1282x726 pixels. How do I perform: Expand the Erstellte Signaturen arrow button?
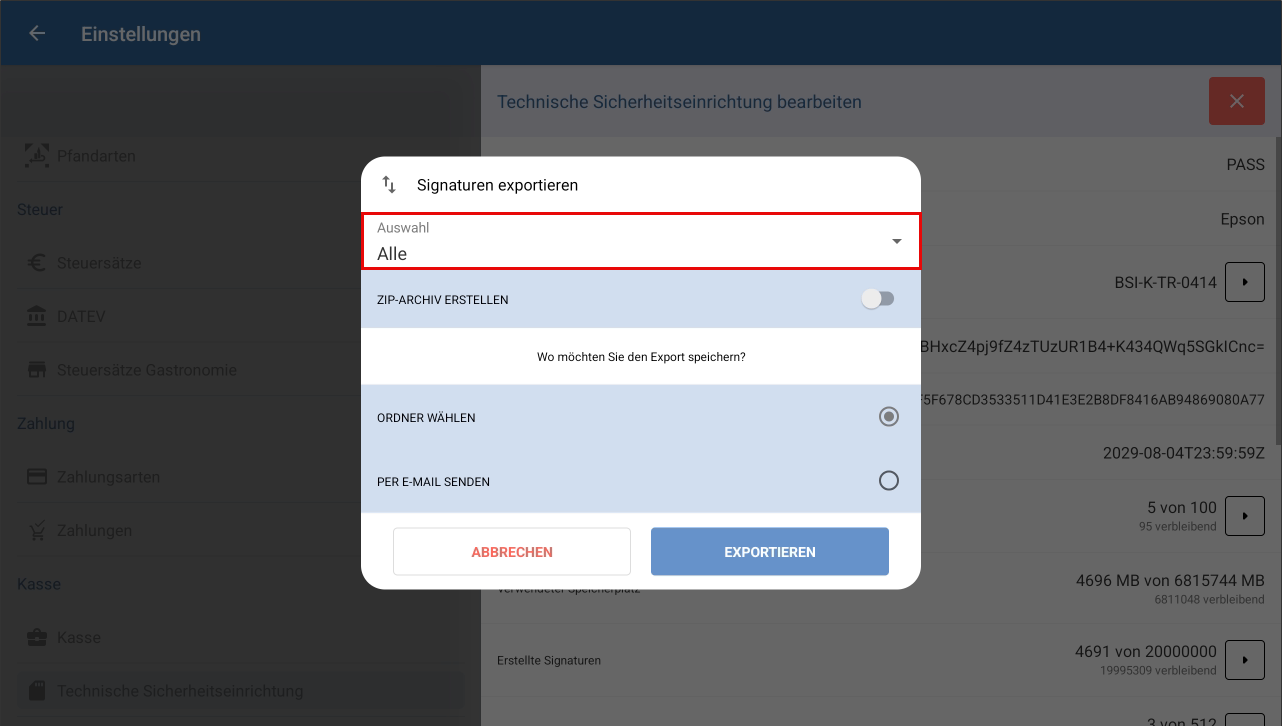pyautogui.click(x=1244, y=660)
